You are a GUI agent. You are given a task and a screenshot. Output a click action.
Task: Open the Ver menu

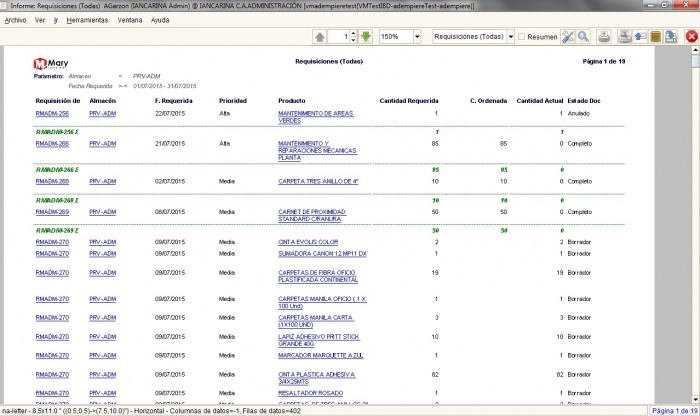pyautogui.click(x=40, y=20)
